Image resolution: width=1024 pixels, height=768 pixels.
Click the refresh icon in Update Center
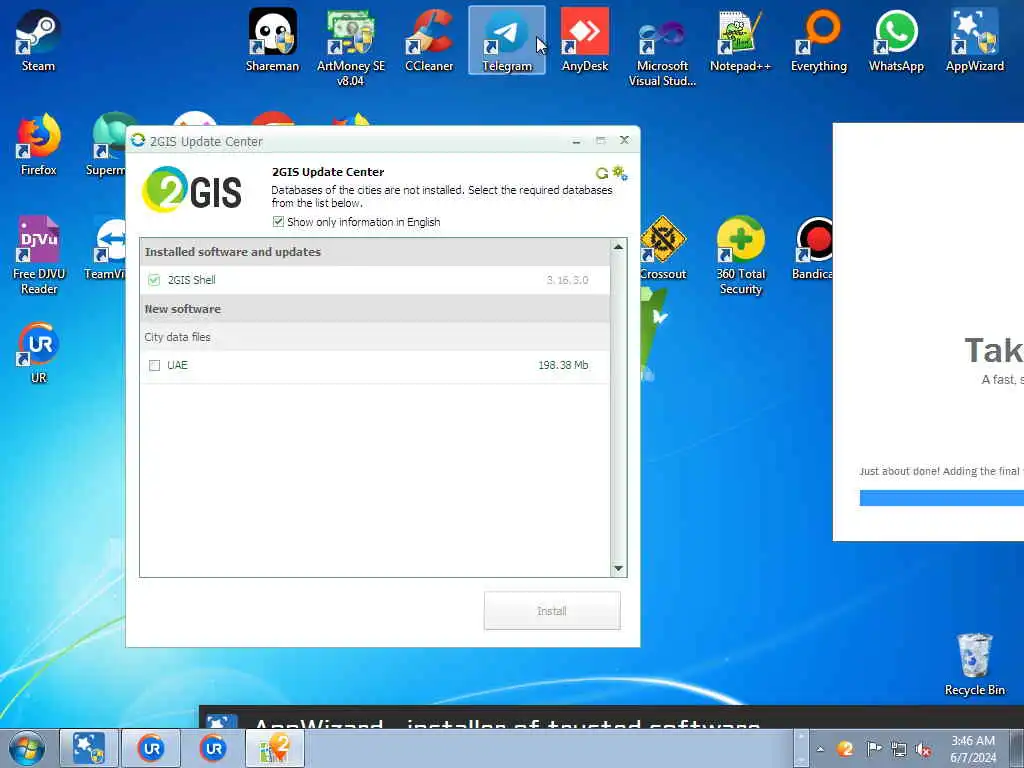pyautogui.click(x=601, y=173)
